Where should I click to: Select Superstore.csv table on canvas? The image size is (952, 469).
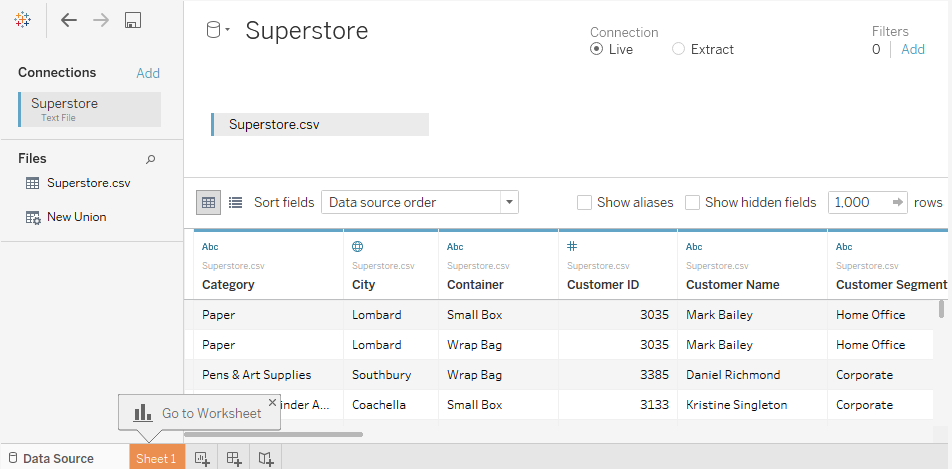point(320,125)
